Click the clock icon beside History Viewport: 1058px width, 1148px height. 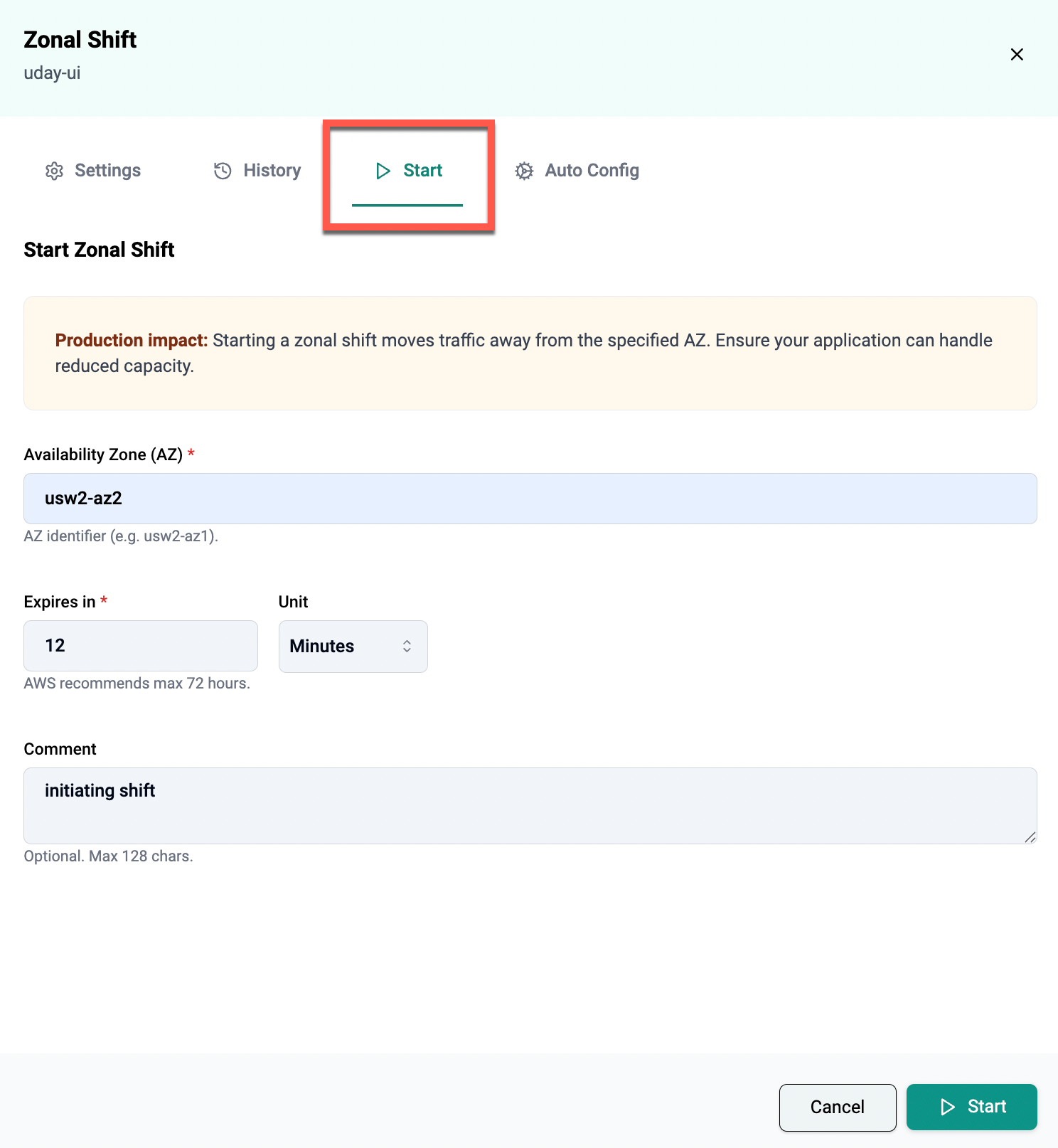tap(223, 171)
